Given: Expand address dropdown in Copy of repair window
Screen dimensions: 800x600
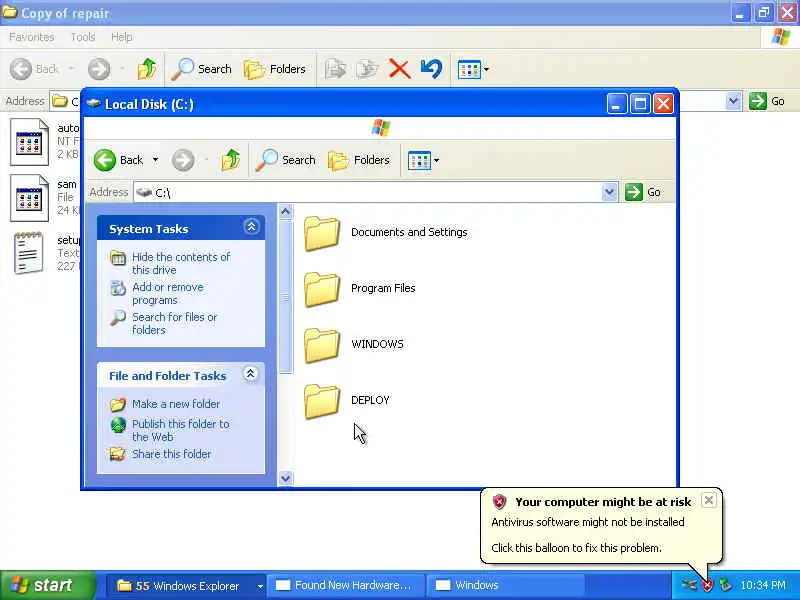Looking at the screenshot, I should (734, 101).
